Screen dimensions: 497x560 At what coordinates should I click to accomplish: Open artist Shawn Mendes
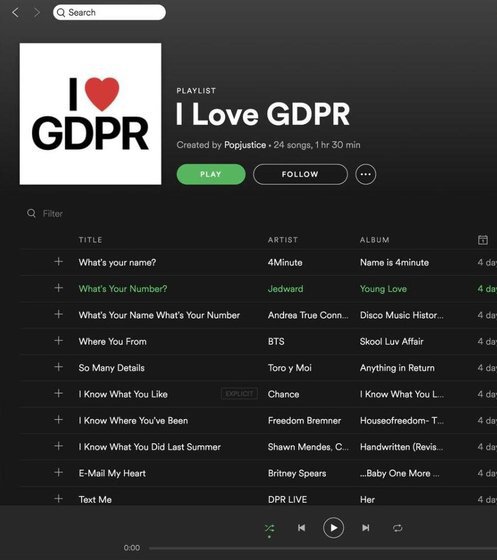[308, 447]
